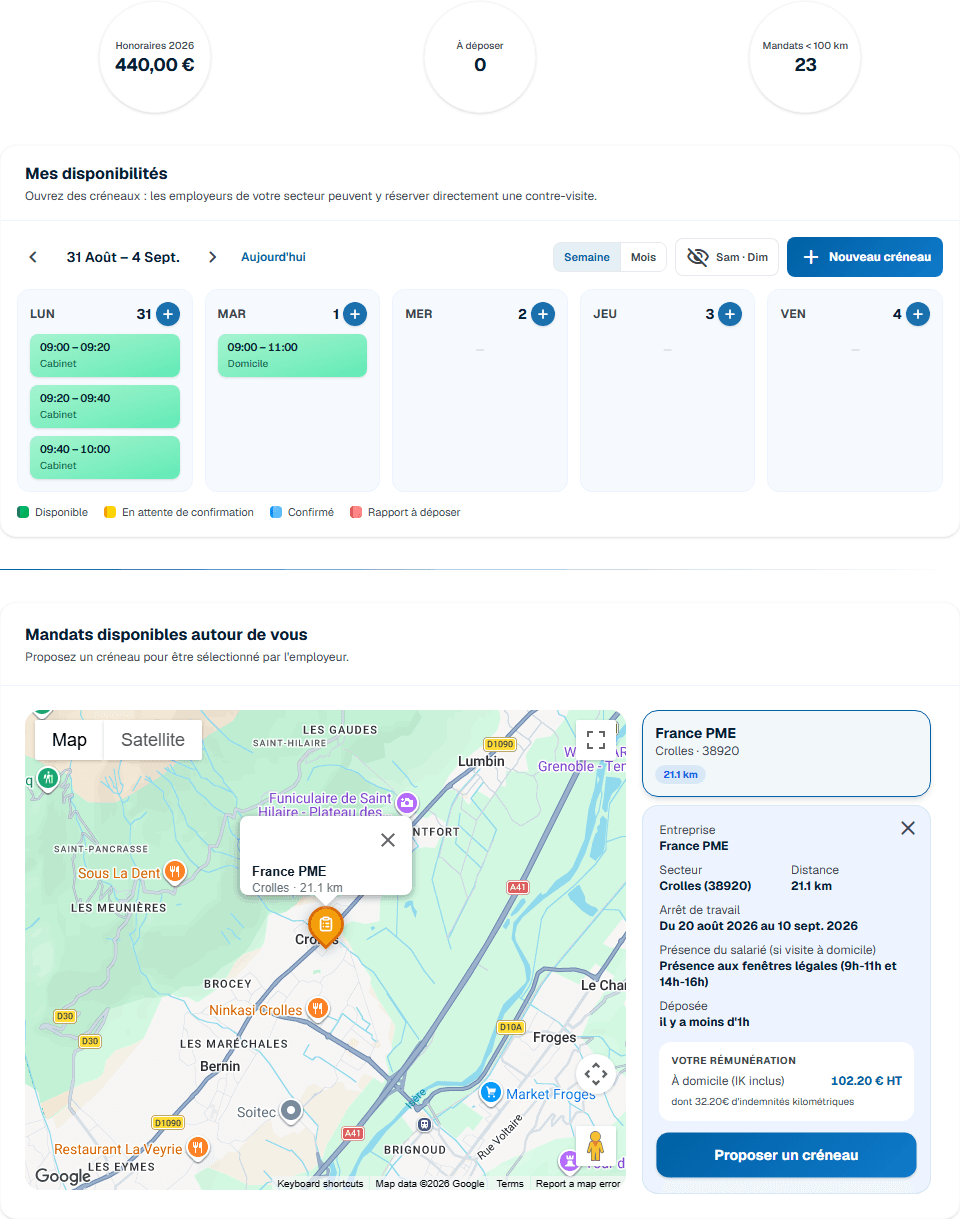960x1219 pixels.
Task: Open the 09:20 – 09:40 Cabinet slot
Action: [x=105, y=406]
